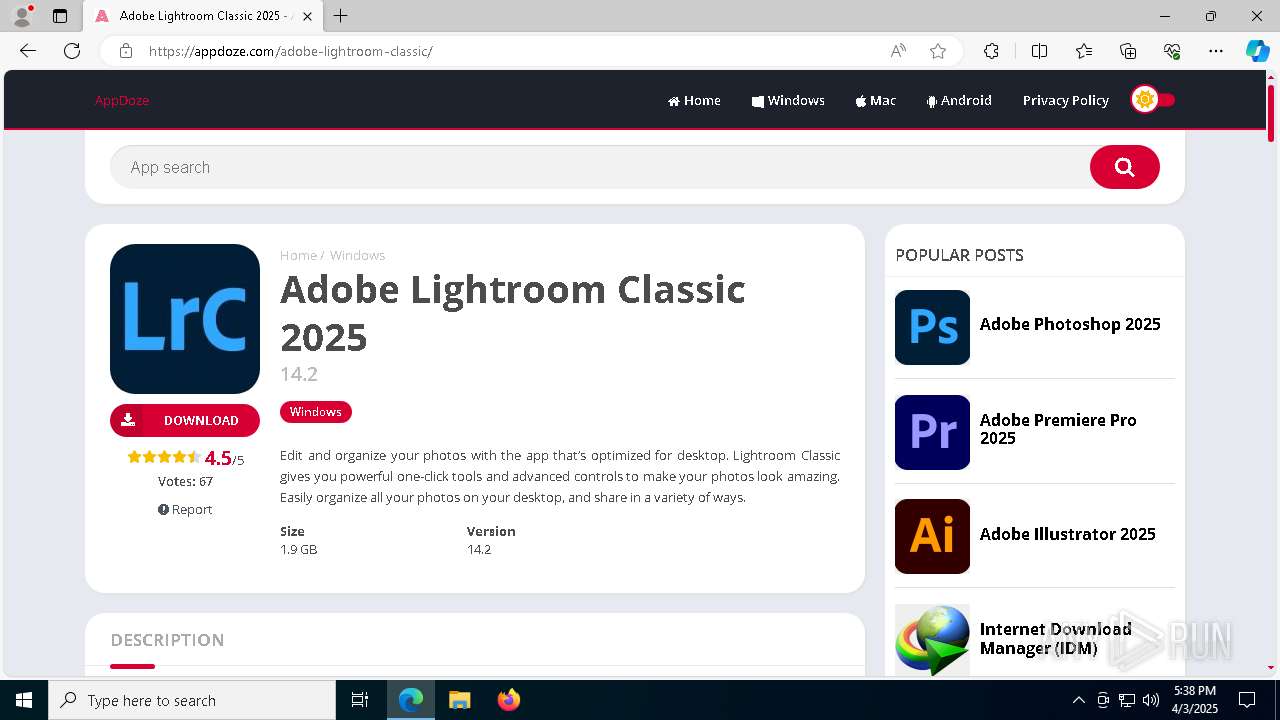Click the Windows breadcrumb link
Image resolution: width=1280 pixels, height=720 pixels.
[x=357, y=255]
